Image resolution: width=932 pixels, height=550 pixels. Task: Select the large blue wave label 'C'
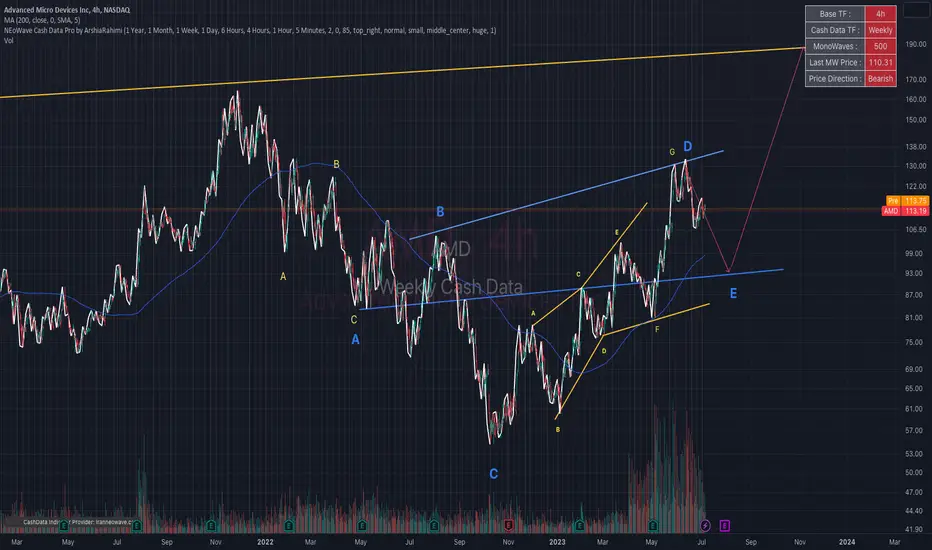point(493,474)
